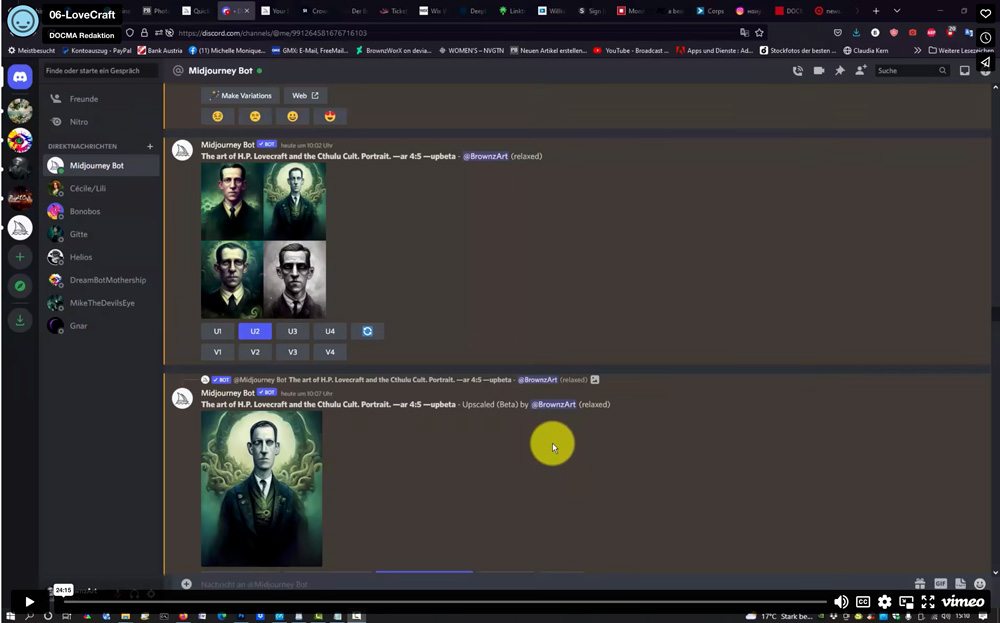Click the 'Finde oder starte ein Gespräch' field

click(101, 71)
